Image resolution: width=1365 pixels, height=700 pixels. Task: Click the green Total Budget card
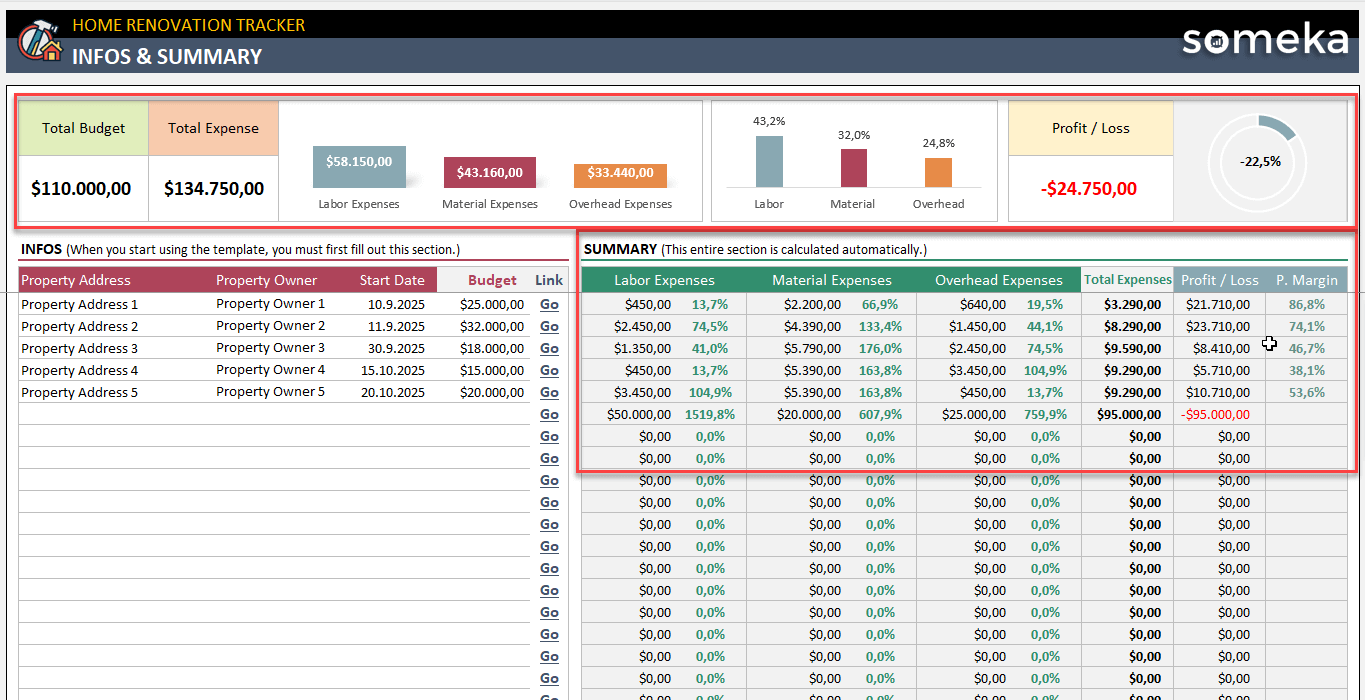click(82, 128)
